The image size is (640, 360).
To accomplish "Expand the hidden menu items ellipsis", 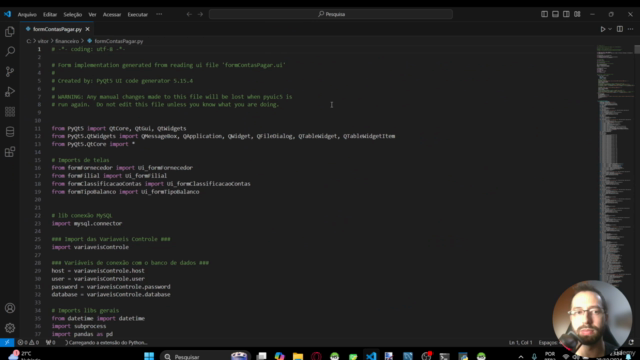I will click(159, 14).
